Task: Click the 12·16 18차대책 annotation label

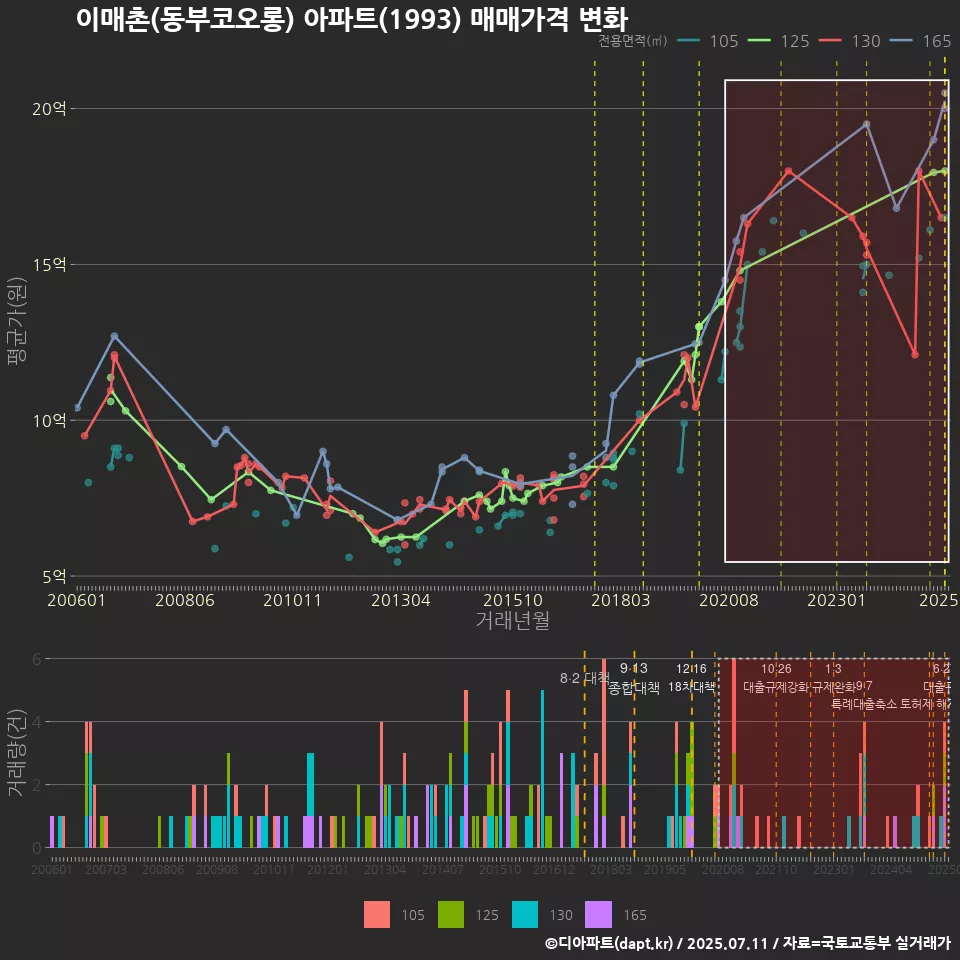Action: coord(692,678)
